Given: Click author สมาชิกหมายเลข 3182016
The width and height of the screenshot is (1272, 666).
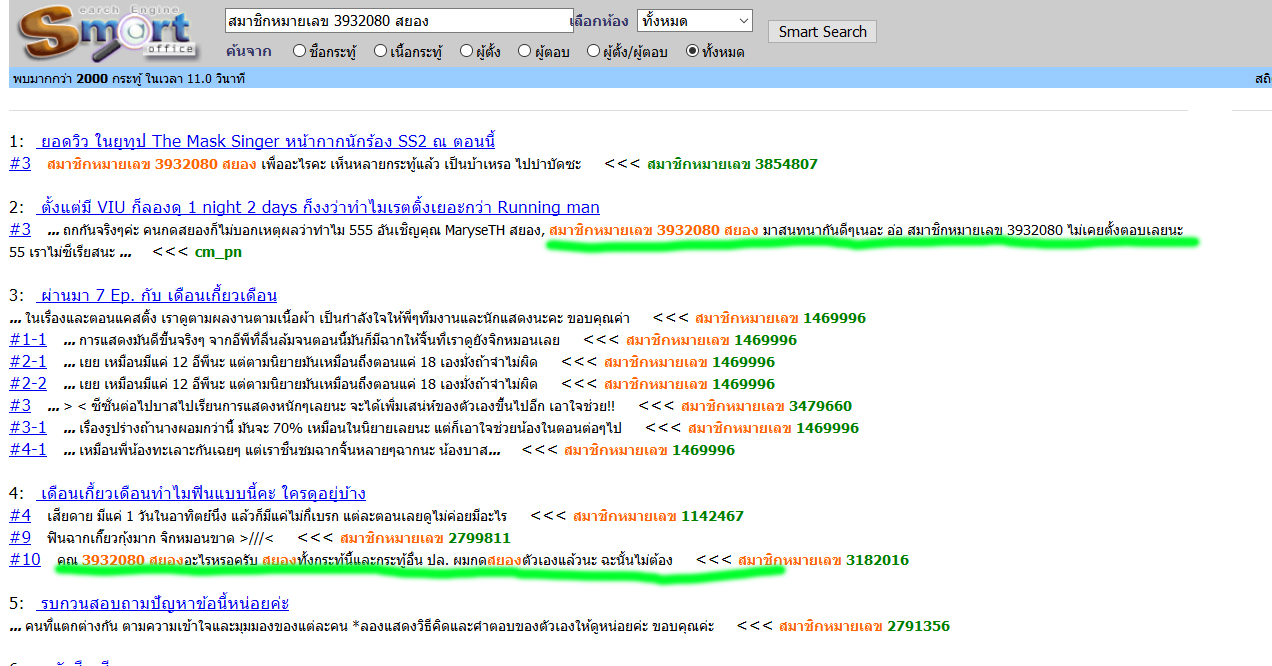Looking at the screenshot, I should click(x=823, y=560).
